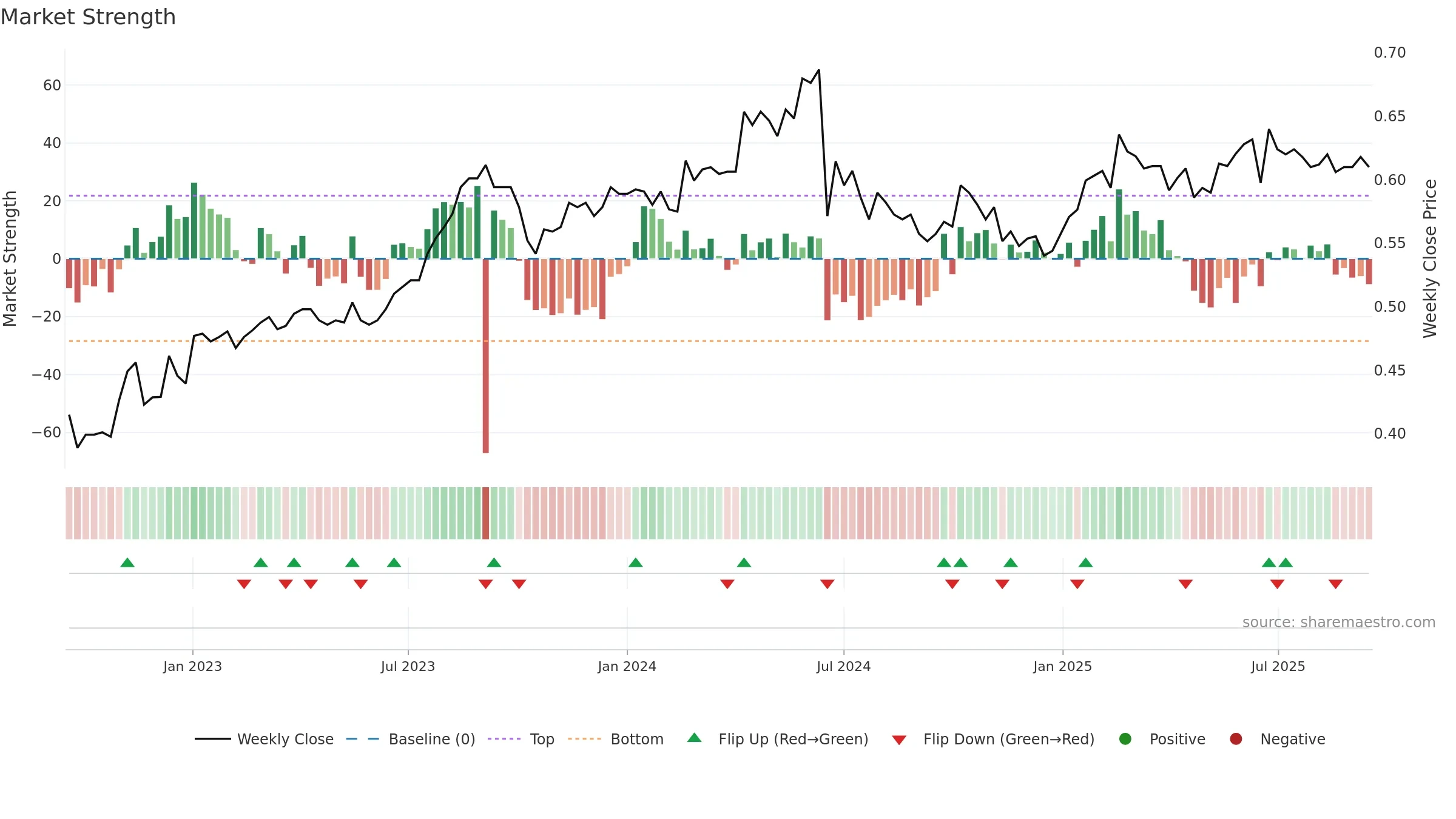1456x819 pixels.
Task: Click the Jul 2023 date label
Action: tap(408, 666)
